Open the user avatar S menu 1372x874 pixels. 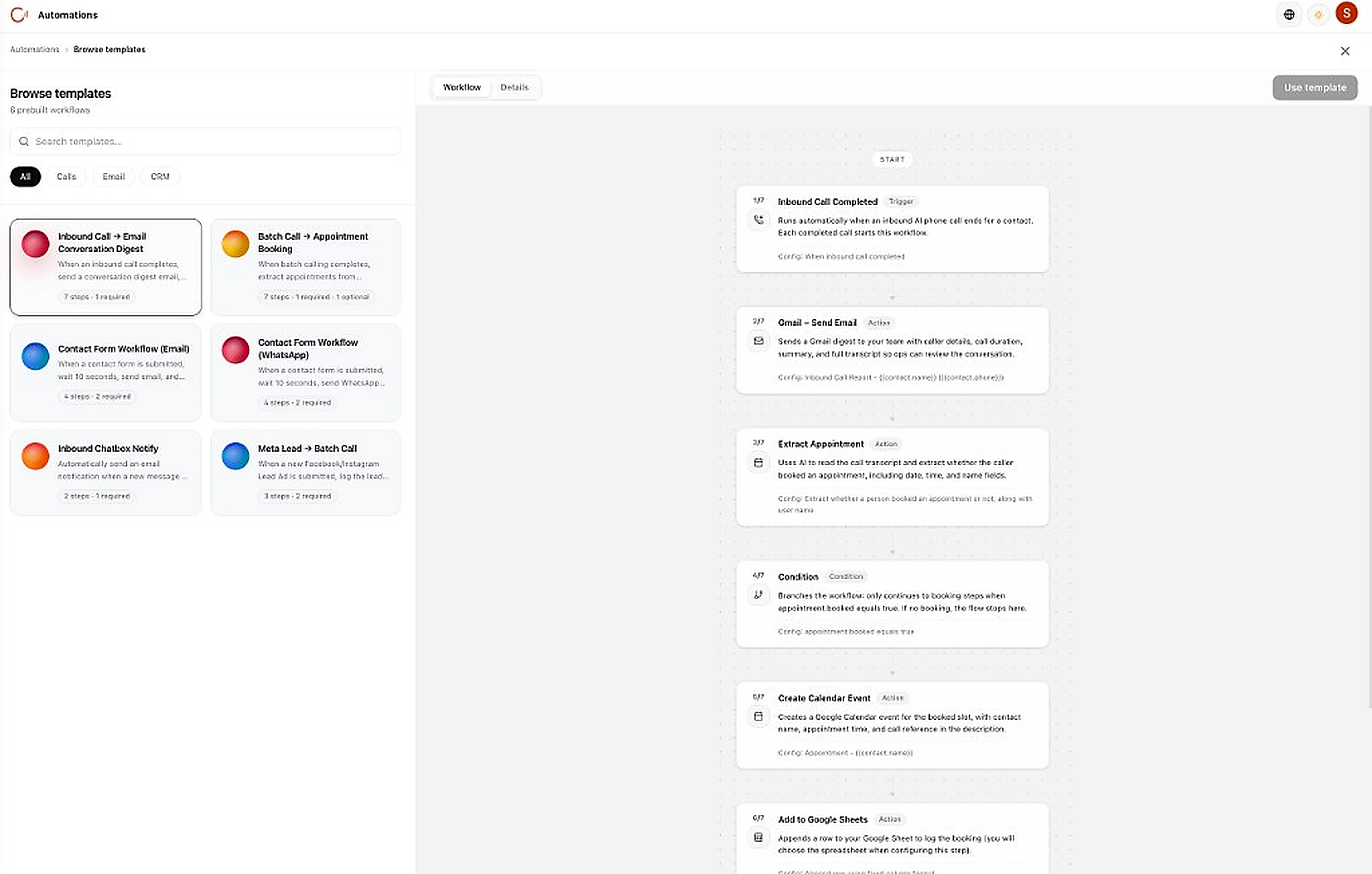click(x=1347, y=13)
